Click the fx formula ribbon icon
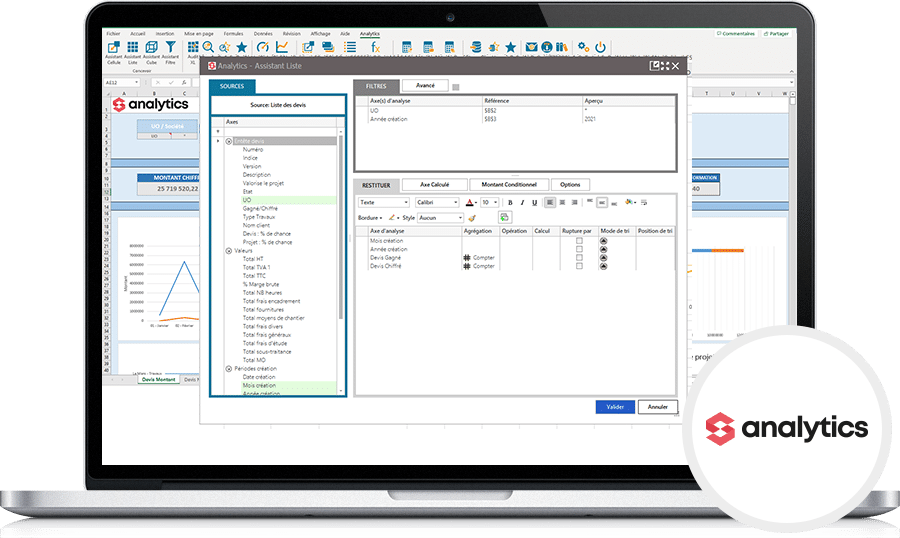Image resolution: width=900 pixels, height=538 pixels. coord(375,47)
